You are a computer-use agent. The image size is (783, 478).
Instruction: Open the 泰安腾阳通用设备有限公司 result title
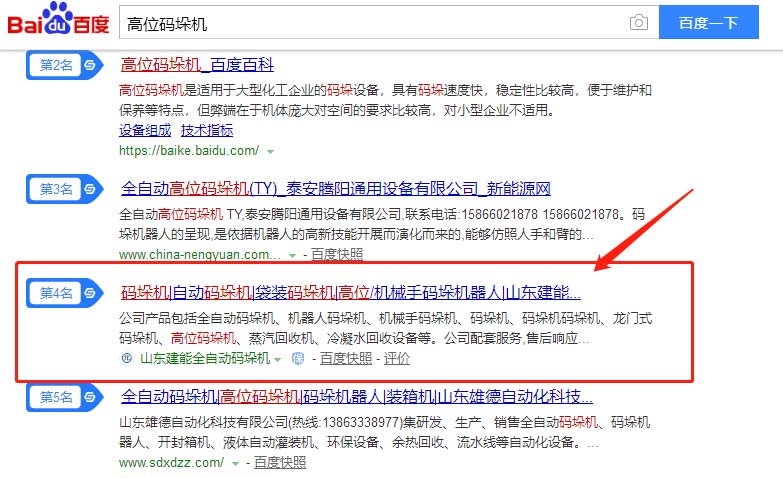335,188
